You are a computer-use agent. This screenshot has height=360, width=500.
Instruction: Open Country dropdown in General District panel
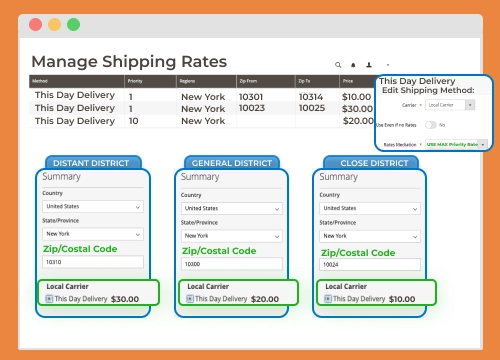pos(232,209)
